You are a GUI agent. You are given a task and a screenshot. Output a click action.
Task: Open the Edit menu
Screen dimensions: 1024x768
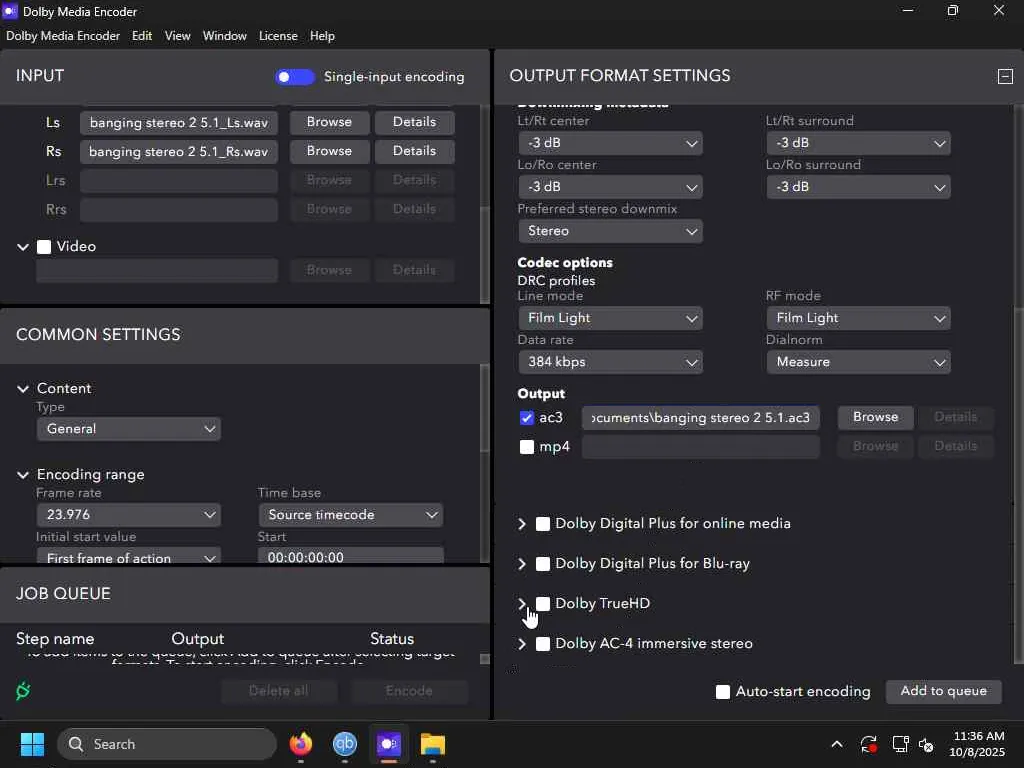click(142, 36)
